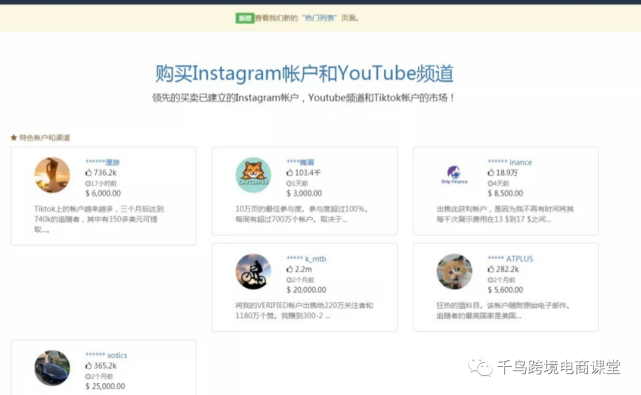Click the follower count "18.9万"
This screenshot has height=395, width=641.
click(x=507, y=173)
